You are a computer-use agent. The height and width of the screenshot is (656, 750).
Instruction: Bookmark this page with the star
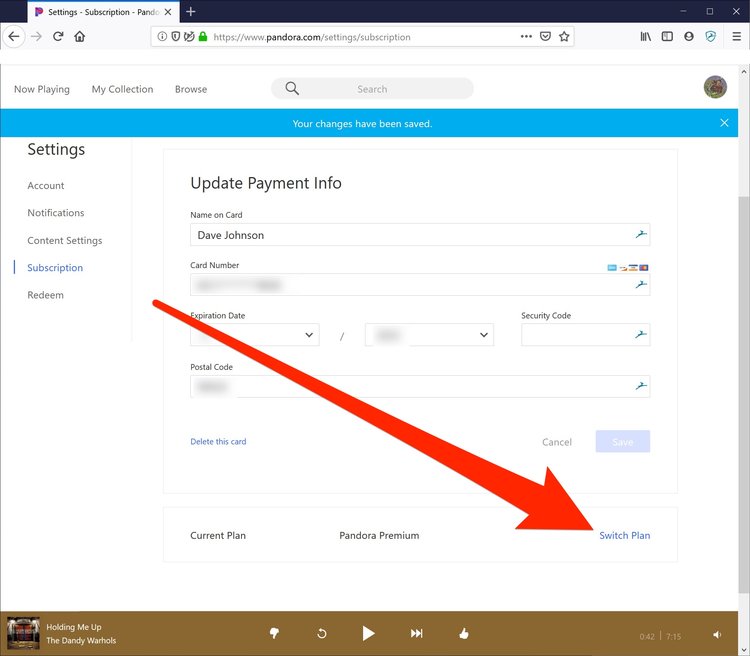coord(564,36)
